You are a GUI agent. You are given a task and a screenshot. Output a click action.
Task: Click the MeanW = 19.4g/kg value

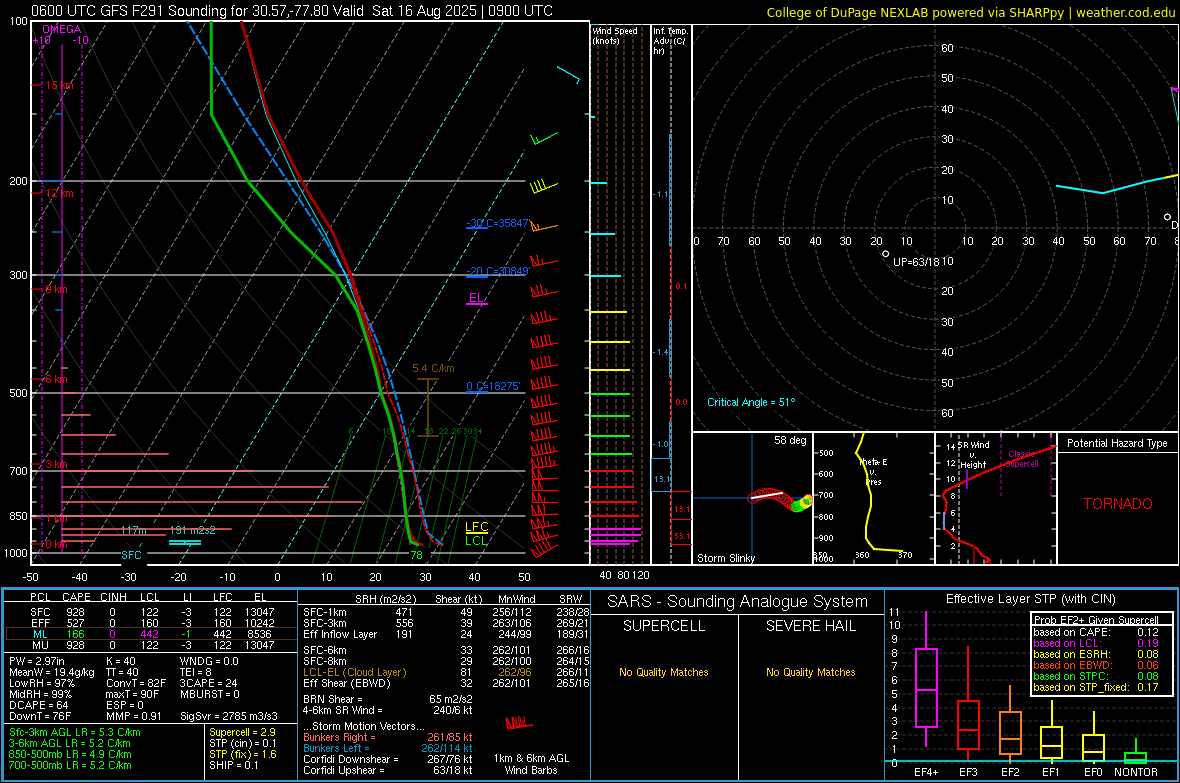(x=52, y=672)
